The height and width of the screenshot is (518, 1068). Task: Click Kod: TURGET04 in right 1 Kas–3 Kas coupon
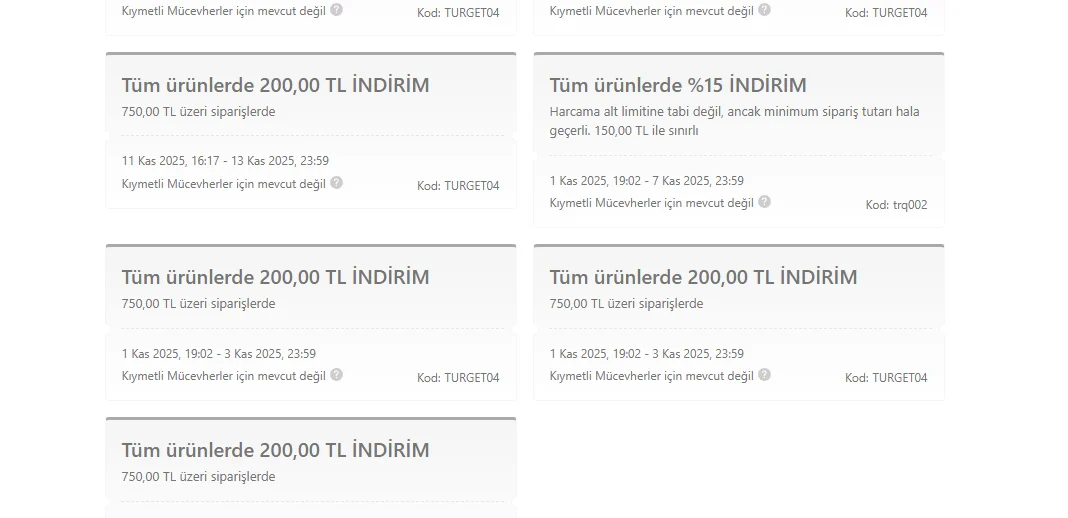[x=886, y=378]
